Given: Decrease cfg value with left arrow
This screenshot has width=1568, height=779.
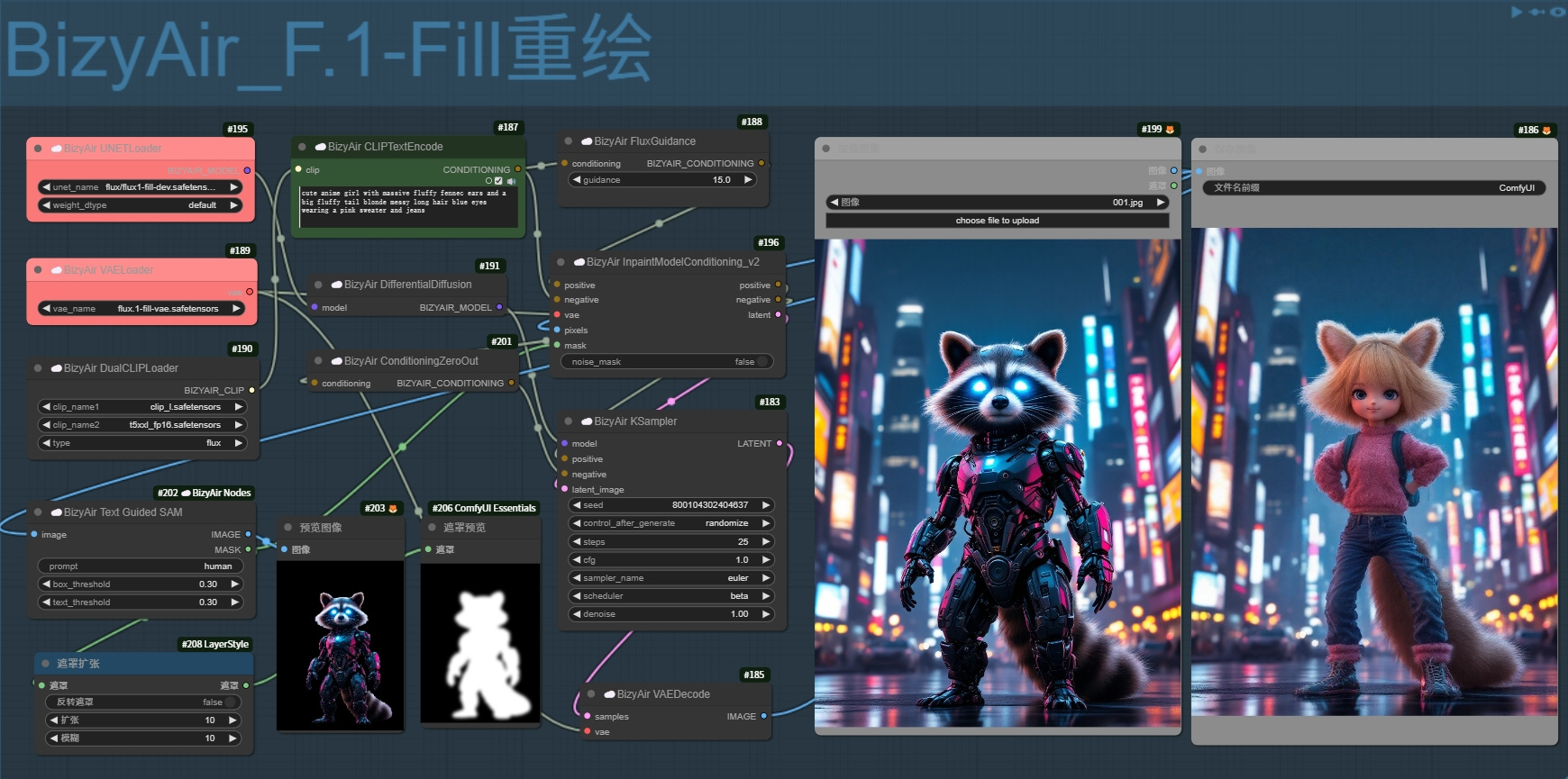Looking at the screenshot, I should tap(577, 560).
